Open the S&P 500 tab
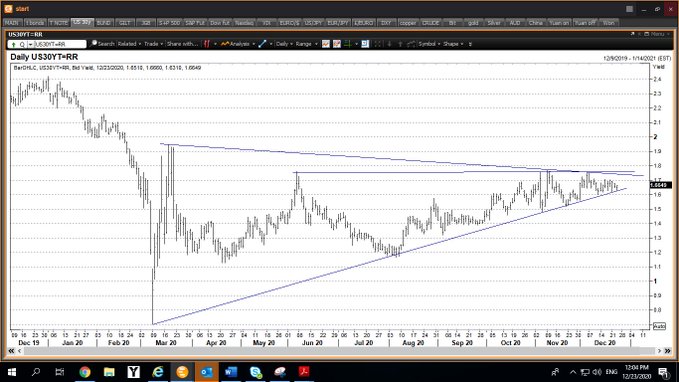Viewport: 679px width, 382px height. (169, 23)
